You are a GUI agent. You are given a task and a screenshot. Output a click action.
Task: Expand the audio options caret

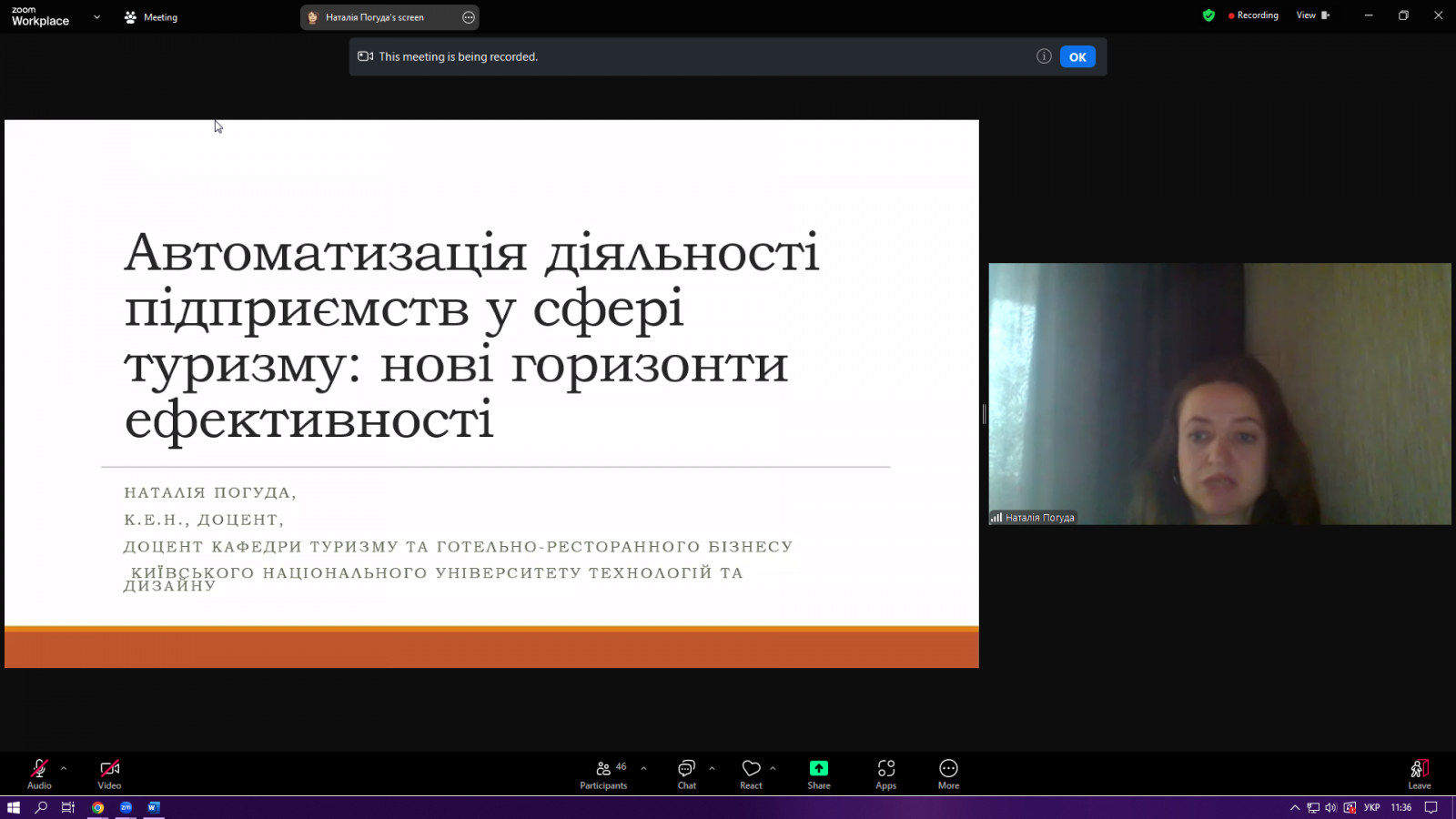point(64,769)
